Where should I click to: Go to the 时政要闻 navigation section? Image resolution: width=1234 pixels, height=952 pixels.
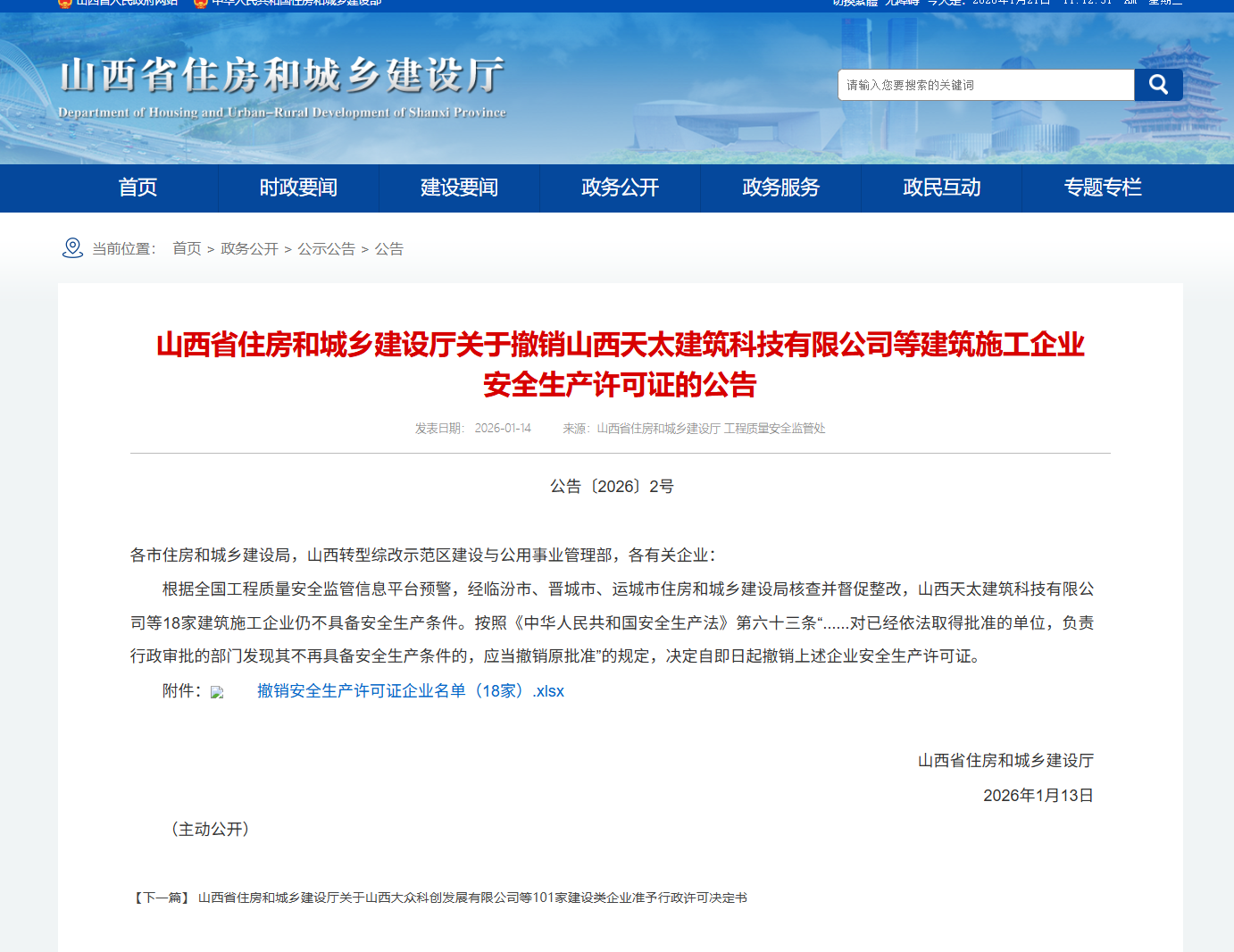[298, 188]
